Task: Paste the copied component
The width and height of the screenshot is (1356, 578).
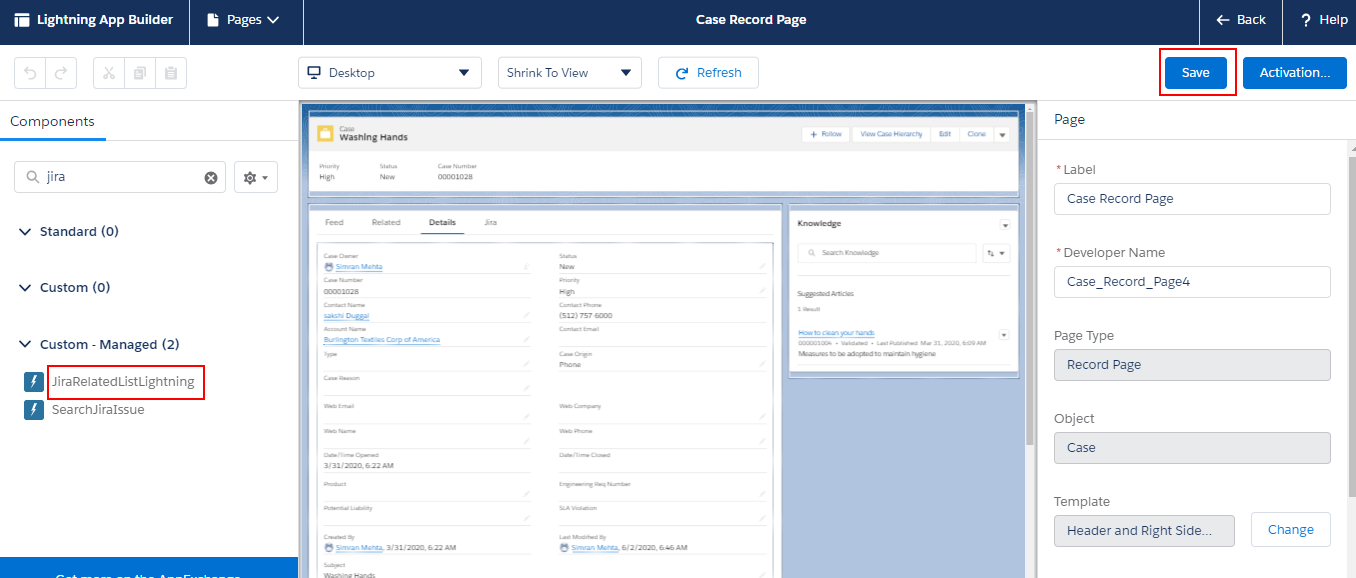Action: (x=171, y=73)
